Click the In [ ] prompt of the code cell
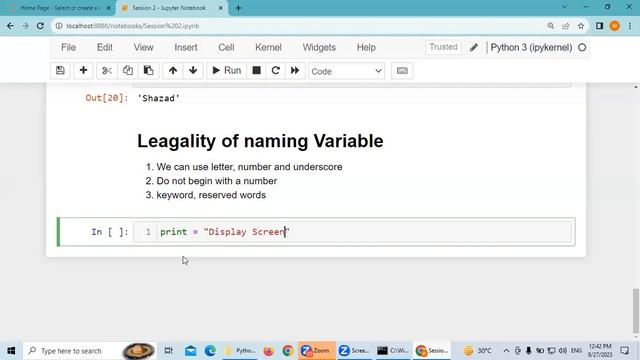The image size is (640, 360). click(109, 232)
